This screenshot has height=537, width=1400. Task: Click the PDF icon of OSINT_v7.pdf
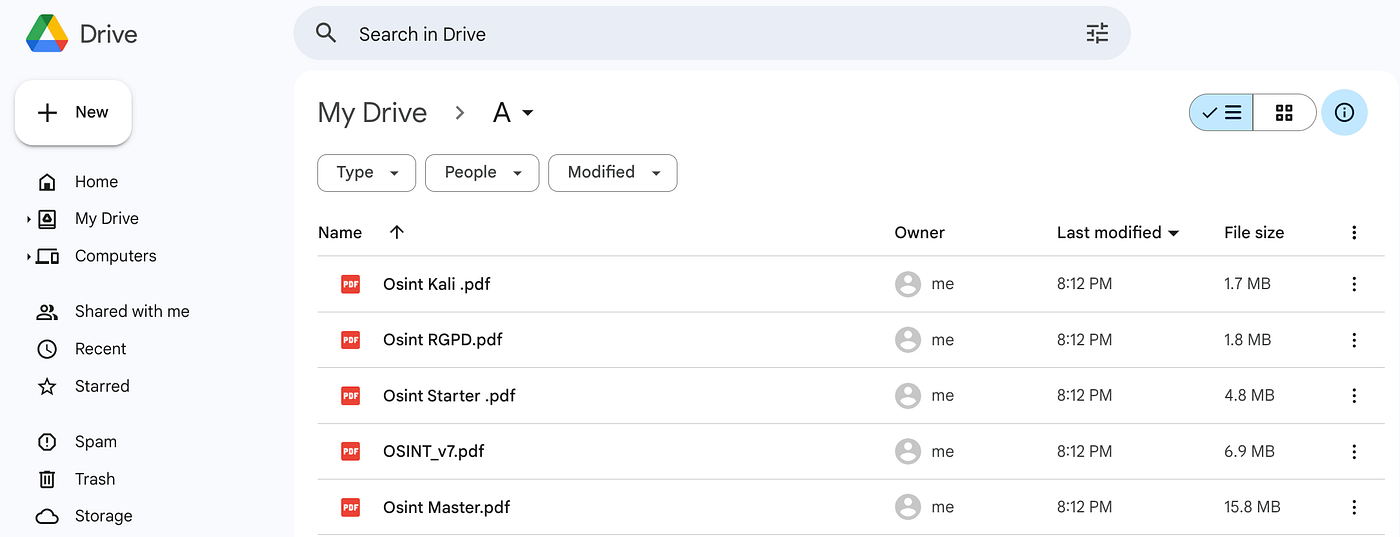[350, 451]
